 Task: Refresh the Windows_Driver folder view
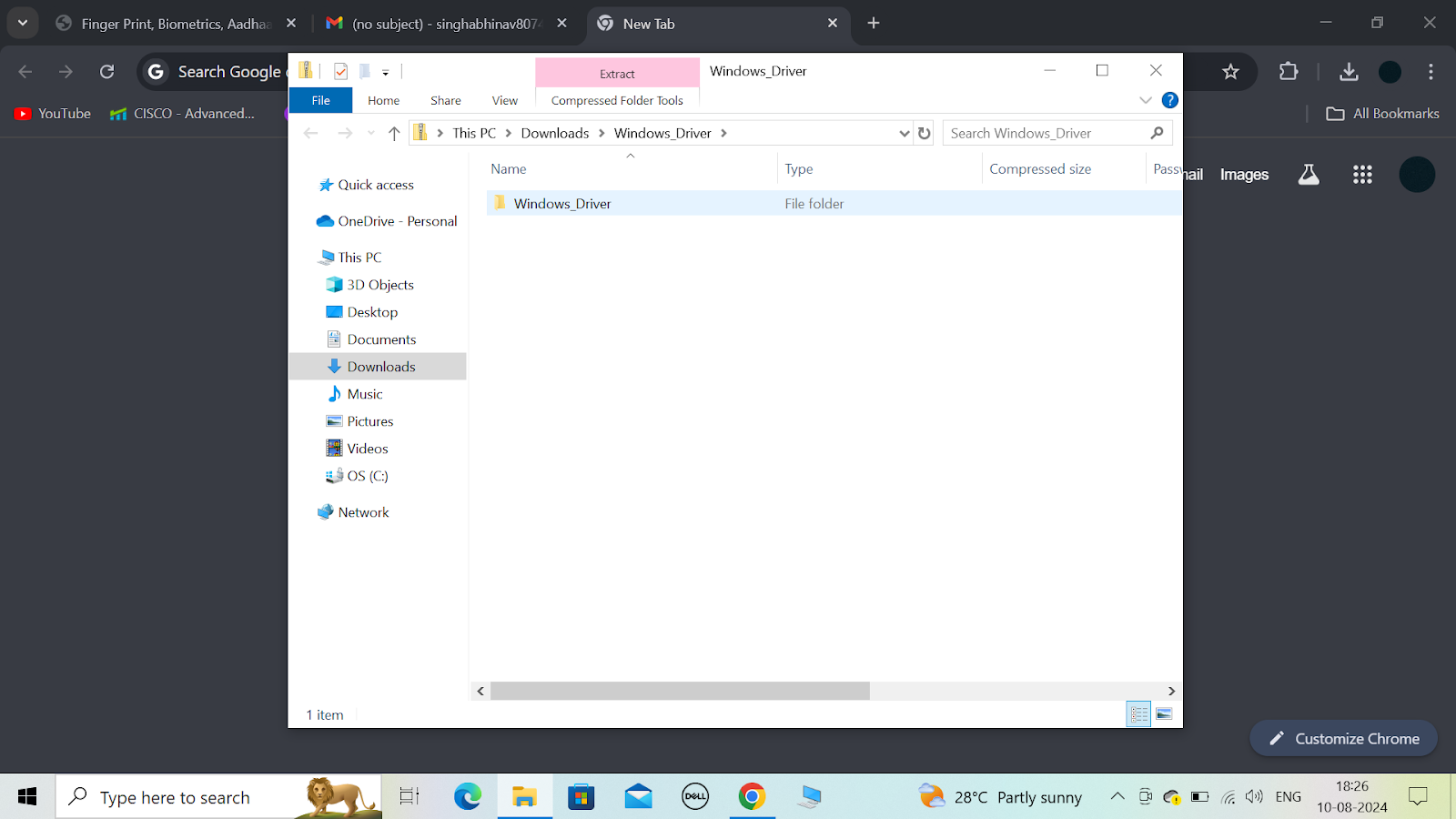coord(925,133)
